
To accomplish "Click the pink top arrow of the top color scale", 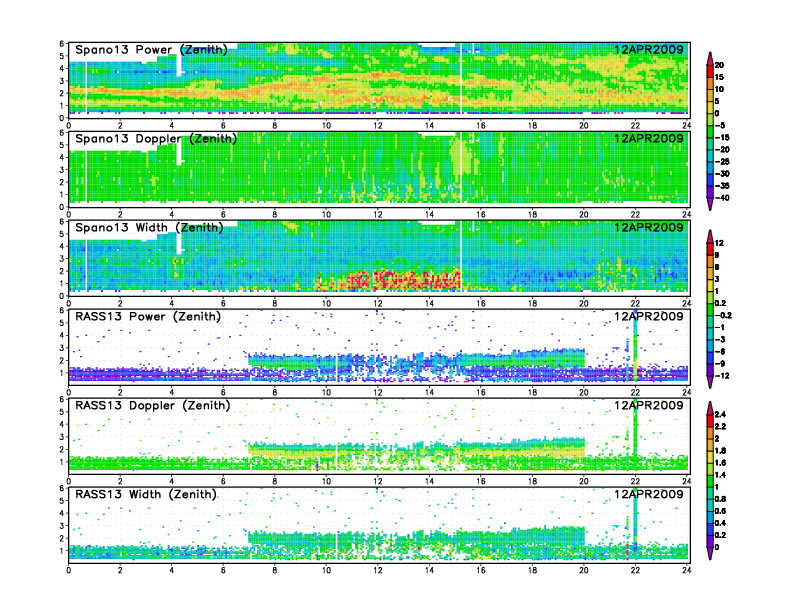I will [x=710, y=57].
